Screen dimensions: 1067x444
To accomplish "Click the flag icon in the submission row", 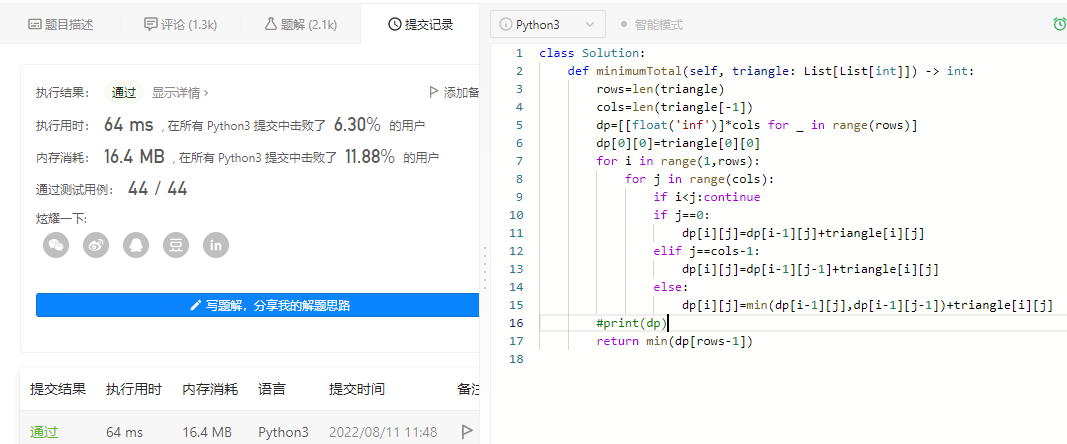I will pyautogui.click(x=467, y=432).
